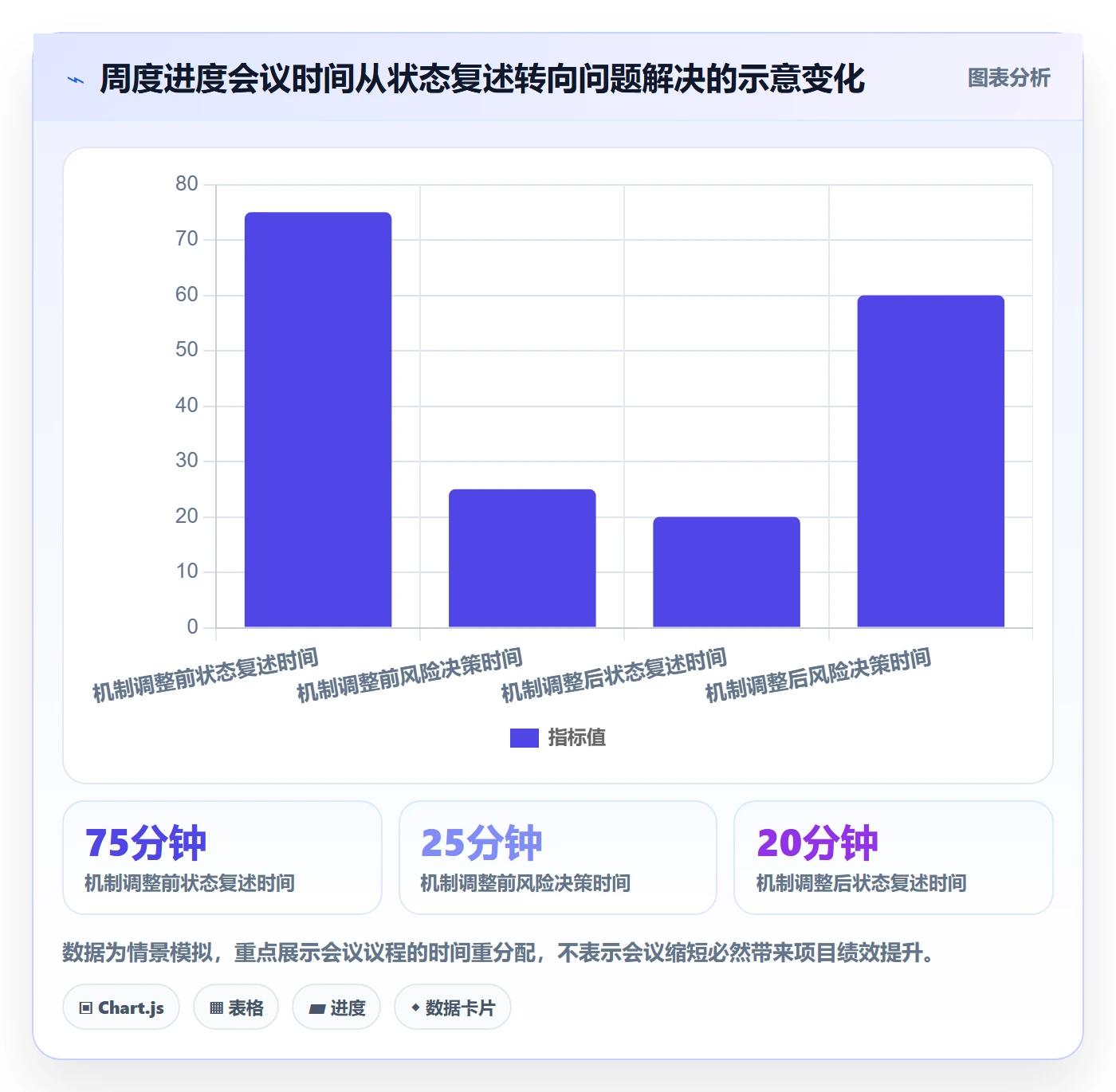Select the Chart.js tag
This screenshot has height=1092, width=1116.
click(121, 1008)
